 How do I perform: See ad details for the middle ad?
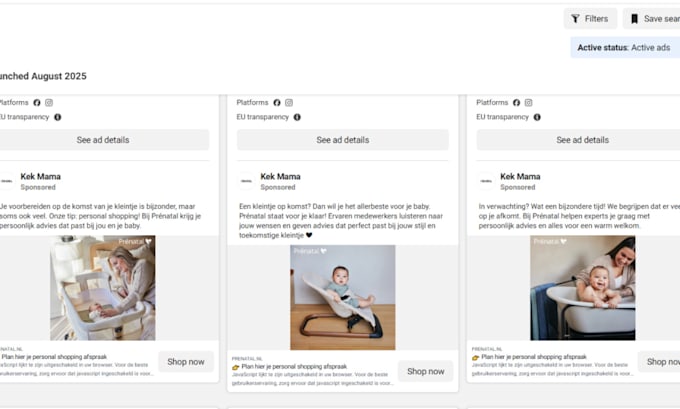coord(343,140)
